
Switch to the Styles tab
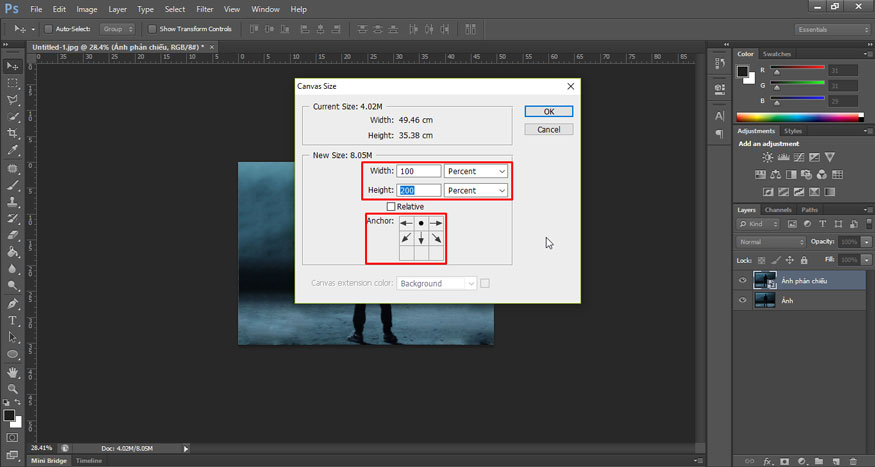click(x=792, y=131)
